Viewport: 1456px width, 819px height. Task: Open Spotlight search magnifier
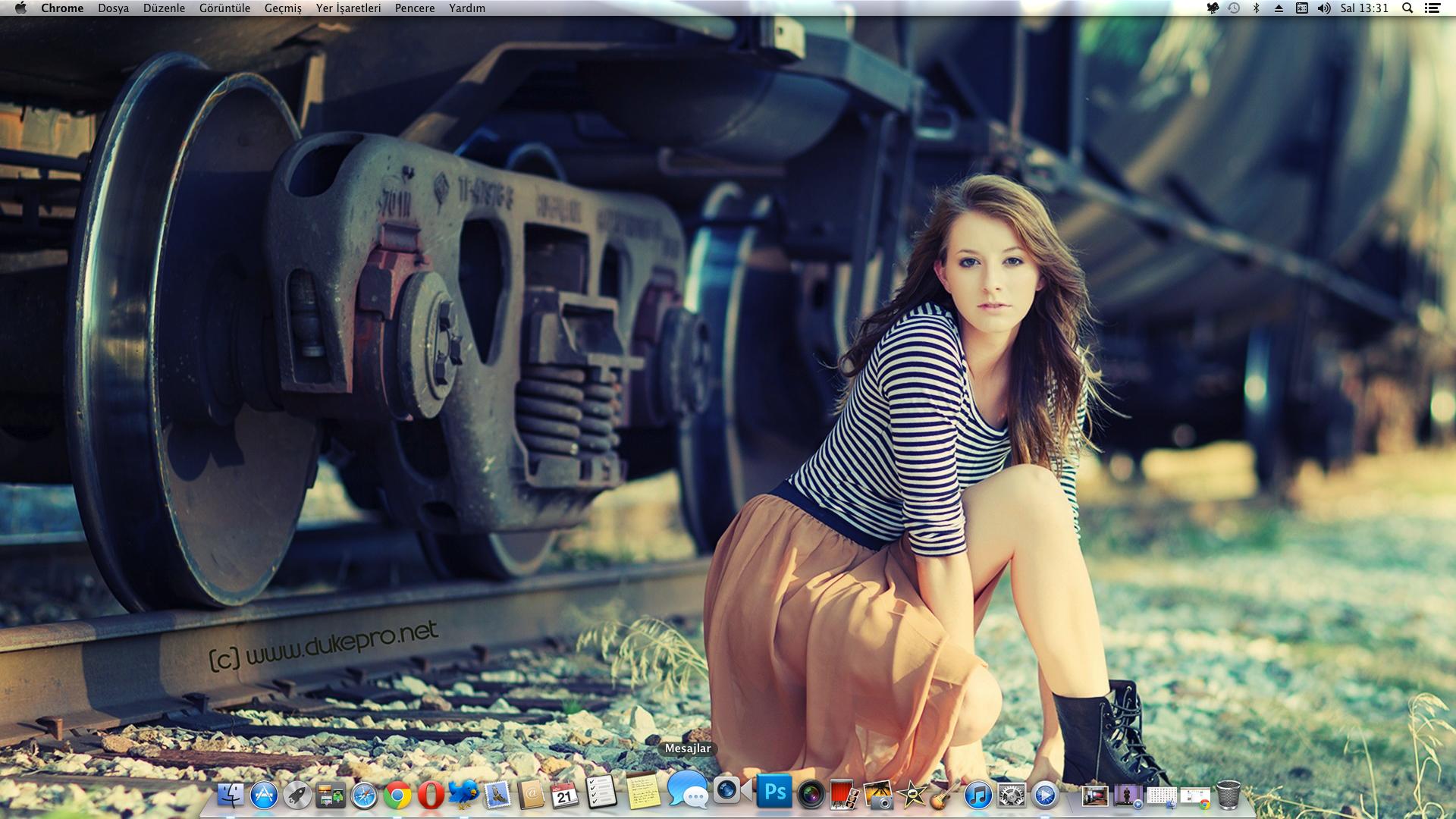(x=1407, y=8)
